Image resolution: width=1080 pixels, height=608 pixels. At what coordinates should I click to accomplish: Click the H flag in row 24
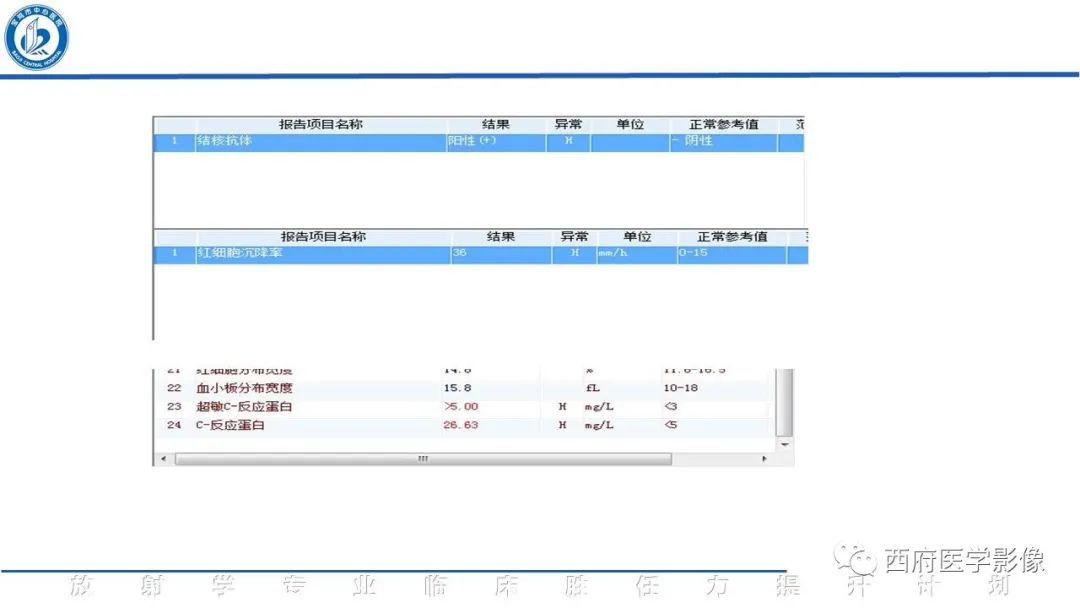click(562, 426)
